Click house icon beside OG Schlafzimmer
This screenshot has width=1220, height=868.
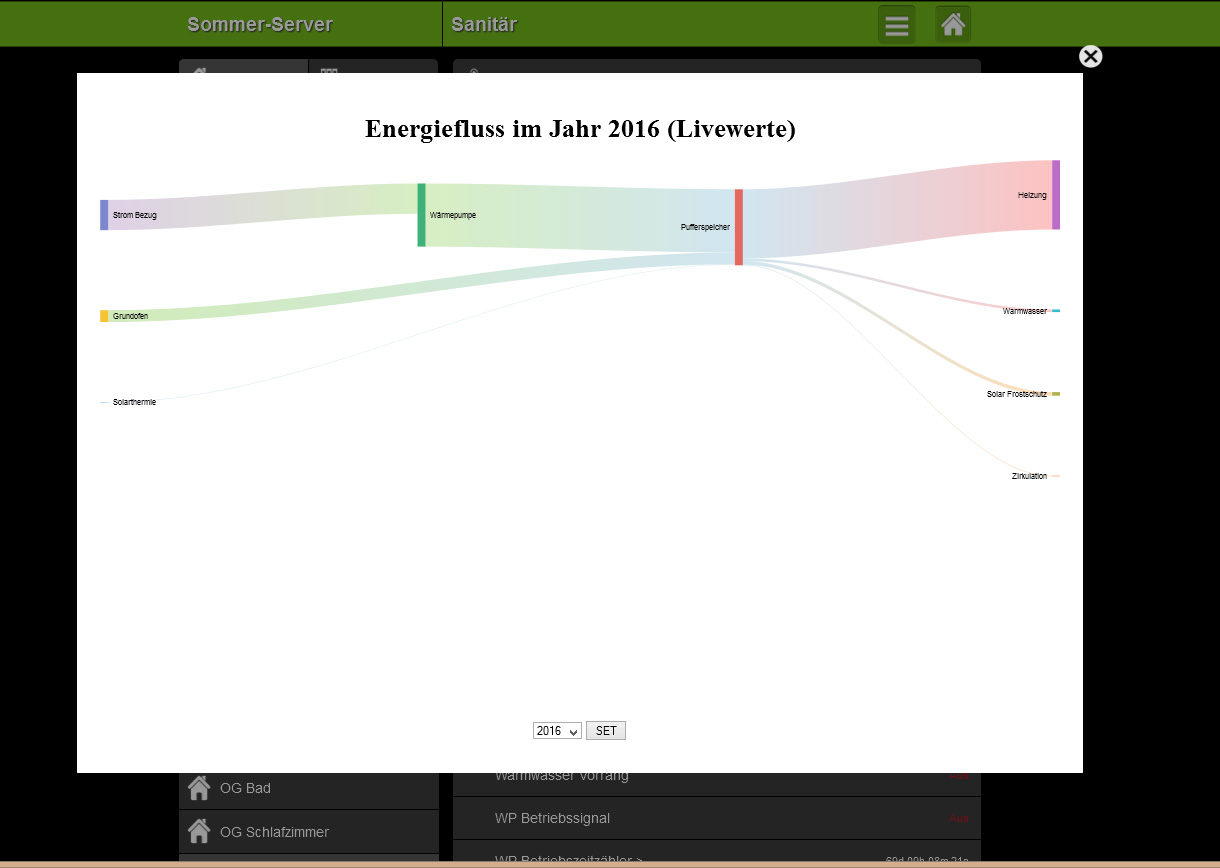point(199,831)
